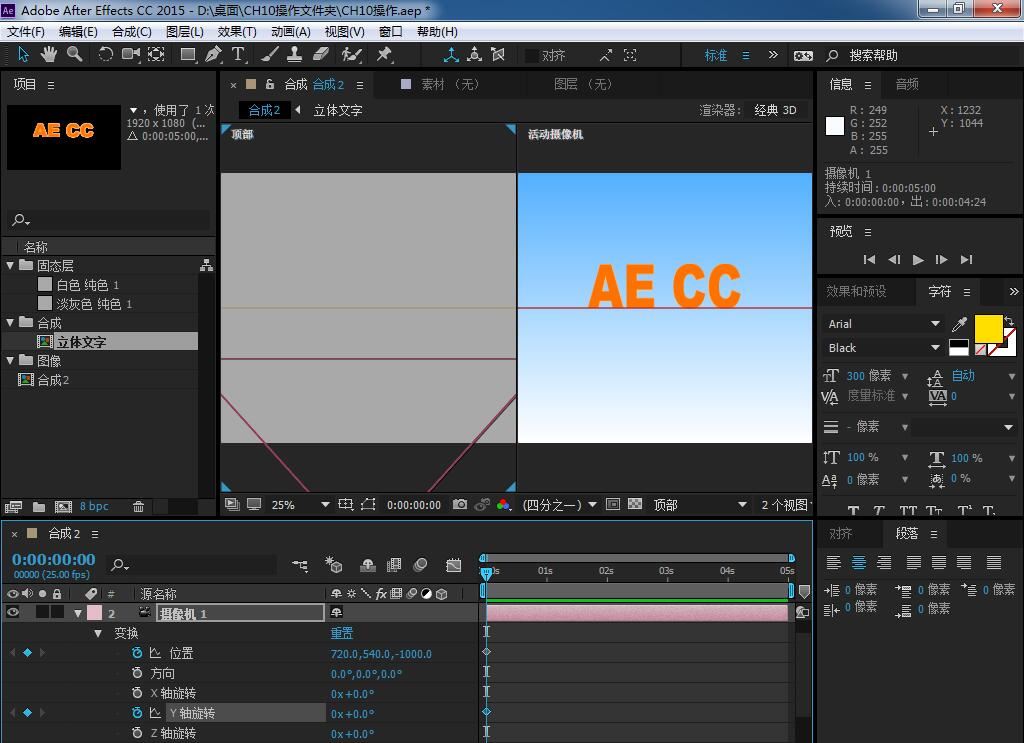Open the Arial font family dropdown
Viewport: 1024px width, 743px height.
pos(935,324)
